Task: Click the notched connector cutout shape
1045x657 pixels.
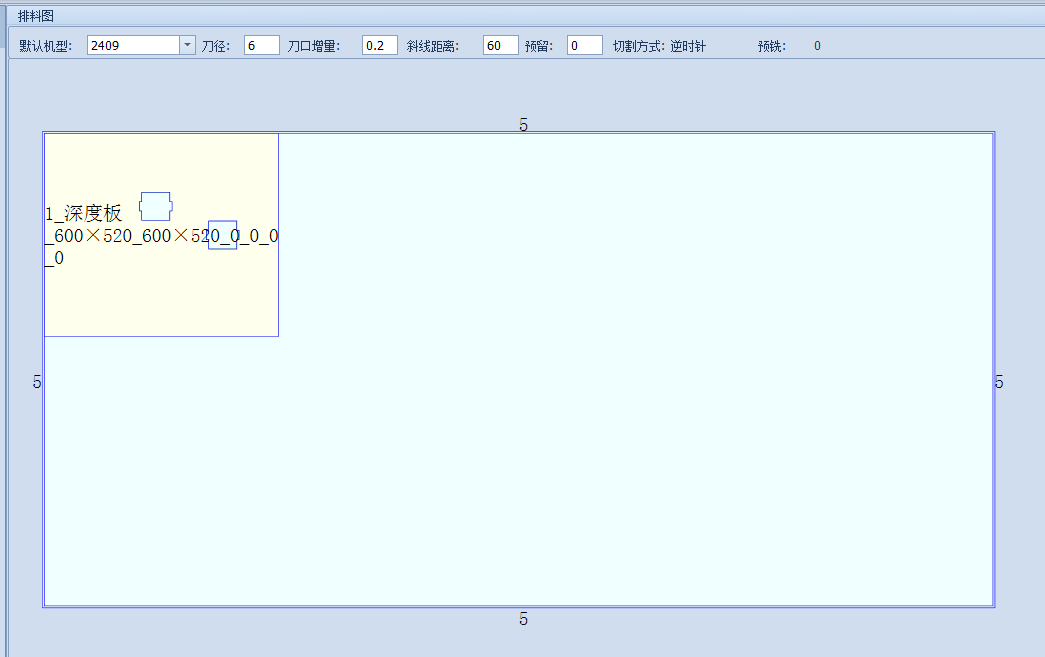Action: 156,206
